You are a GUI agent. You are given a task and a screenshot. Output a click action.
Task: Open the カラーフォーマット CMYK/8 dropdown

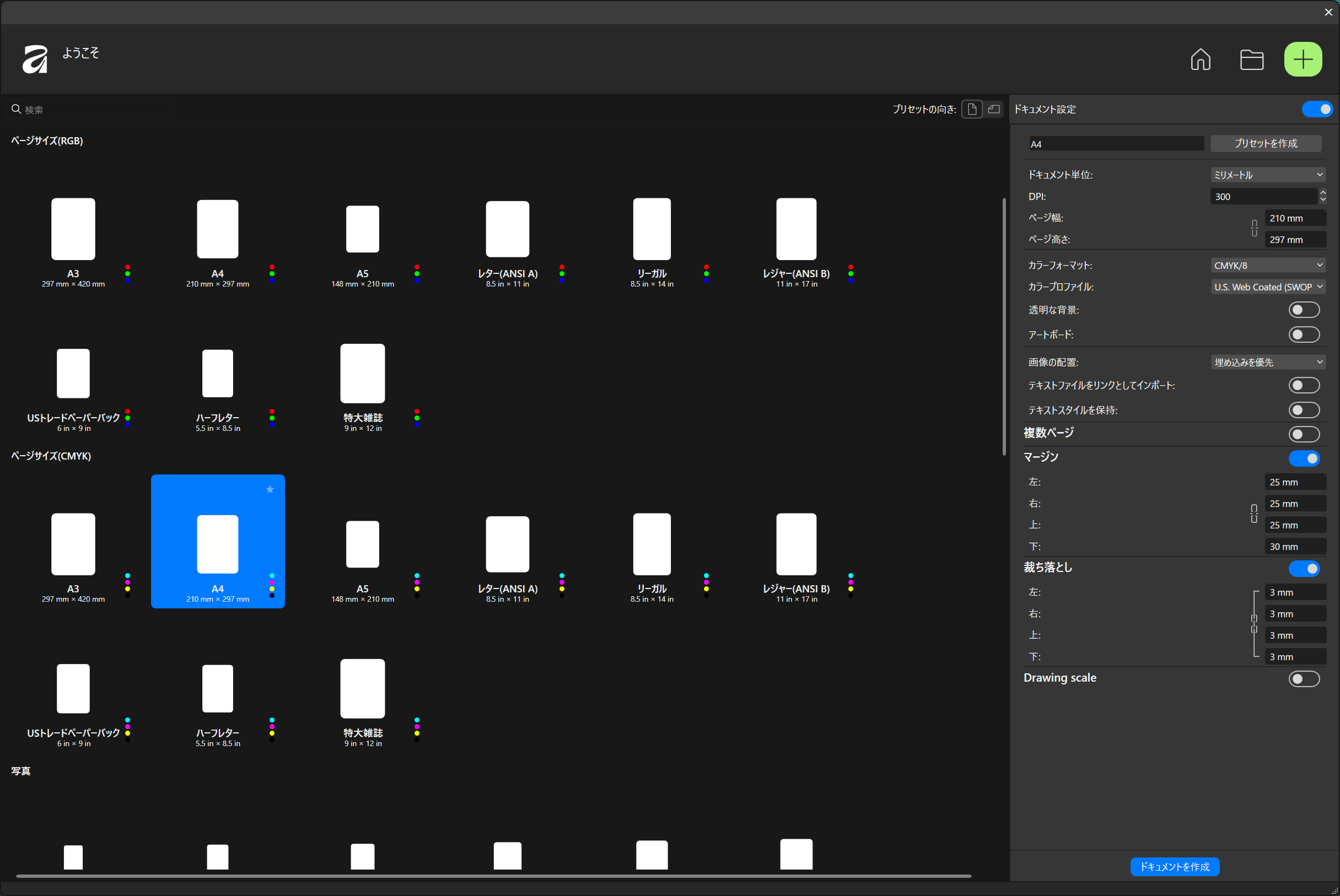(x=1267, y=265)
